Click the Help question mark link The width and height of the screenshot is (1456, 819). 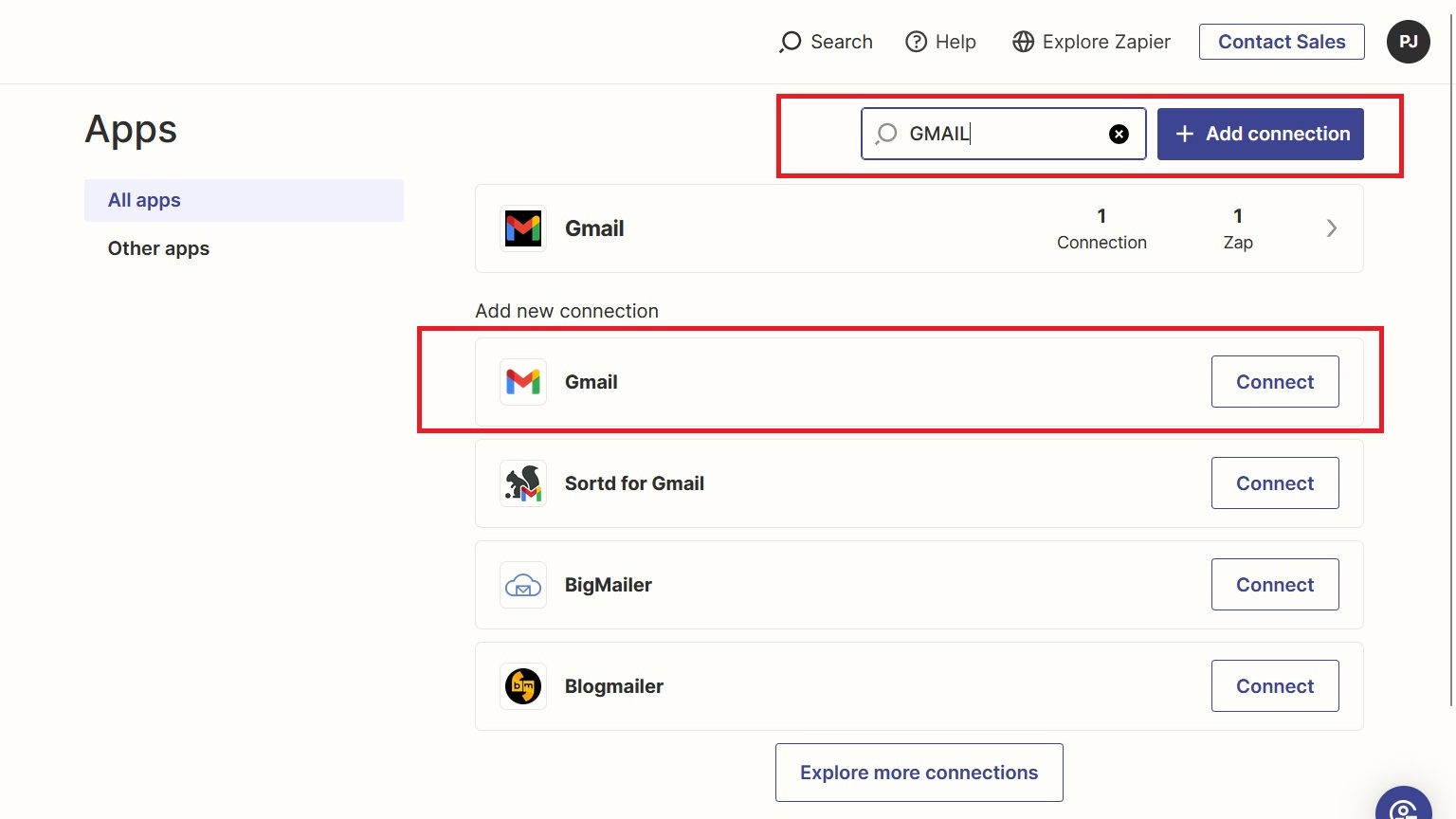point(940,42)
